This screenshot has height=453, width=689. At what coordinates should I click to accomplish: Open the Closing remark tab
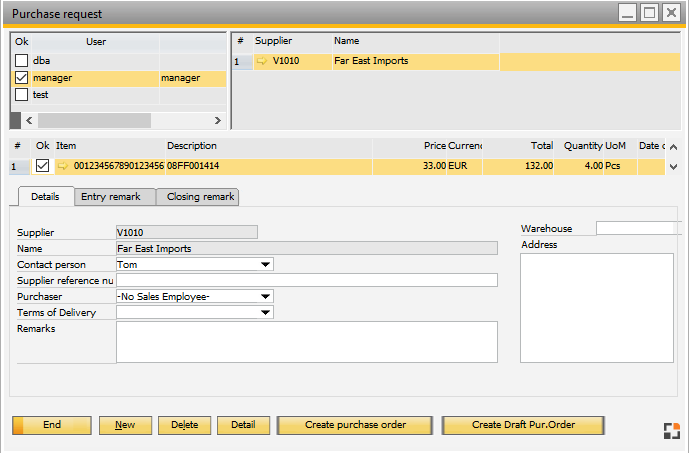pyautogui.click(x=200, y=197)
